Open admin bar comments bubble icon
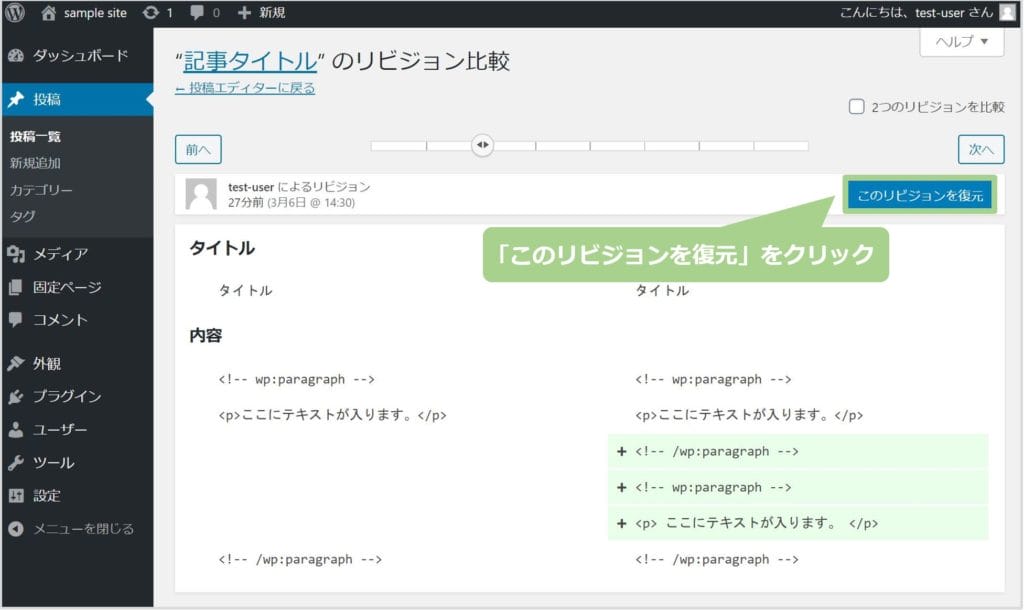This screenshot has width=1024, height=610. pos(196,13)
